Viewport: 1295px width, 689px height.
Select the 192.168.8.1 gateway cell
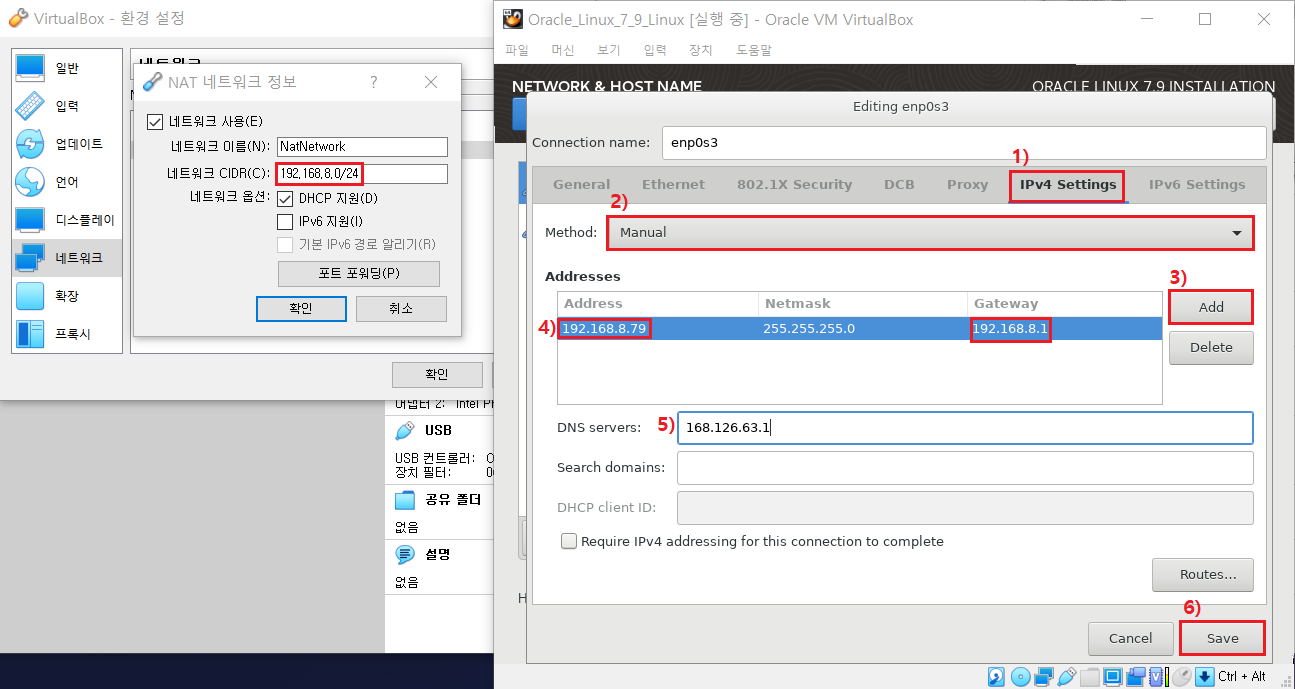[x=1065, y=329]
